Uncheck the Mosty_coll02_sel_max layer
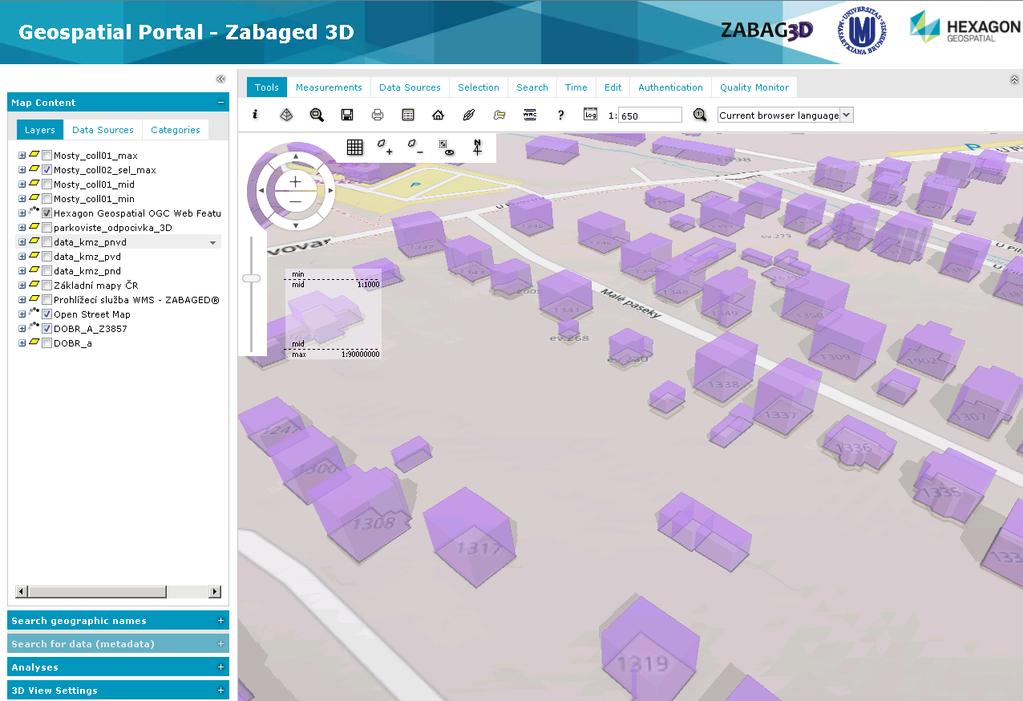The width and height of the screenshot is (1023, 701). click(47, 170)
